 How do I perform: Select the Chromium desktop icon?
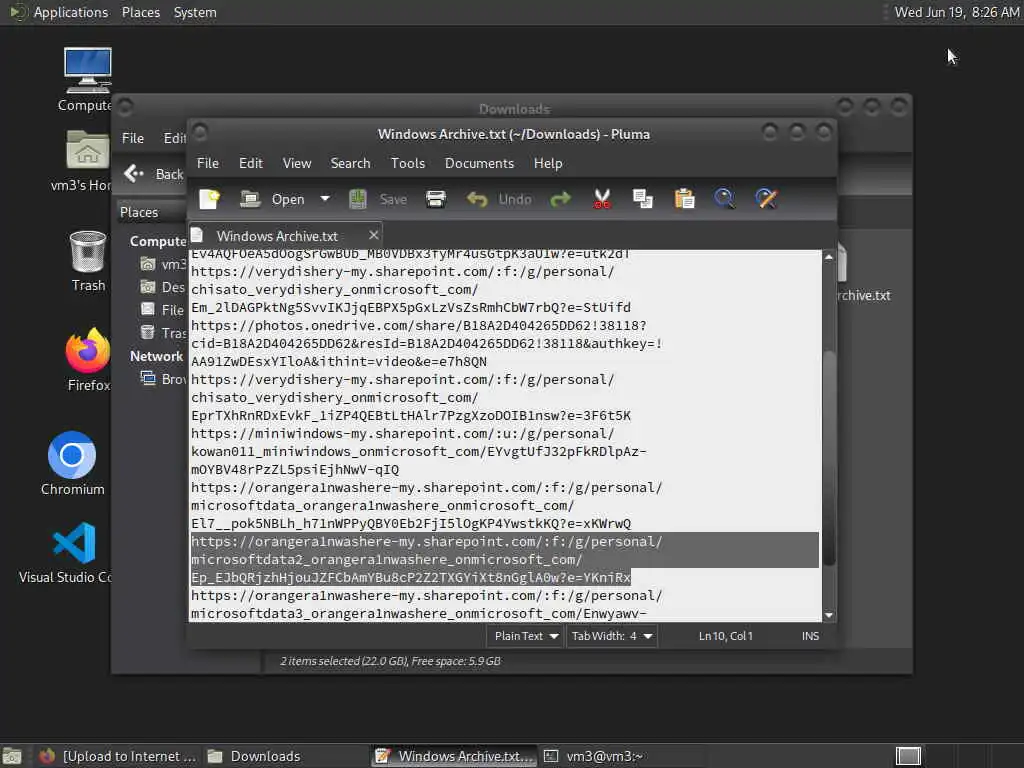(72, 464)
